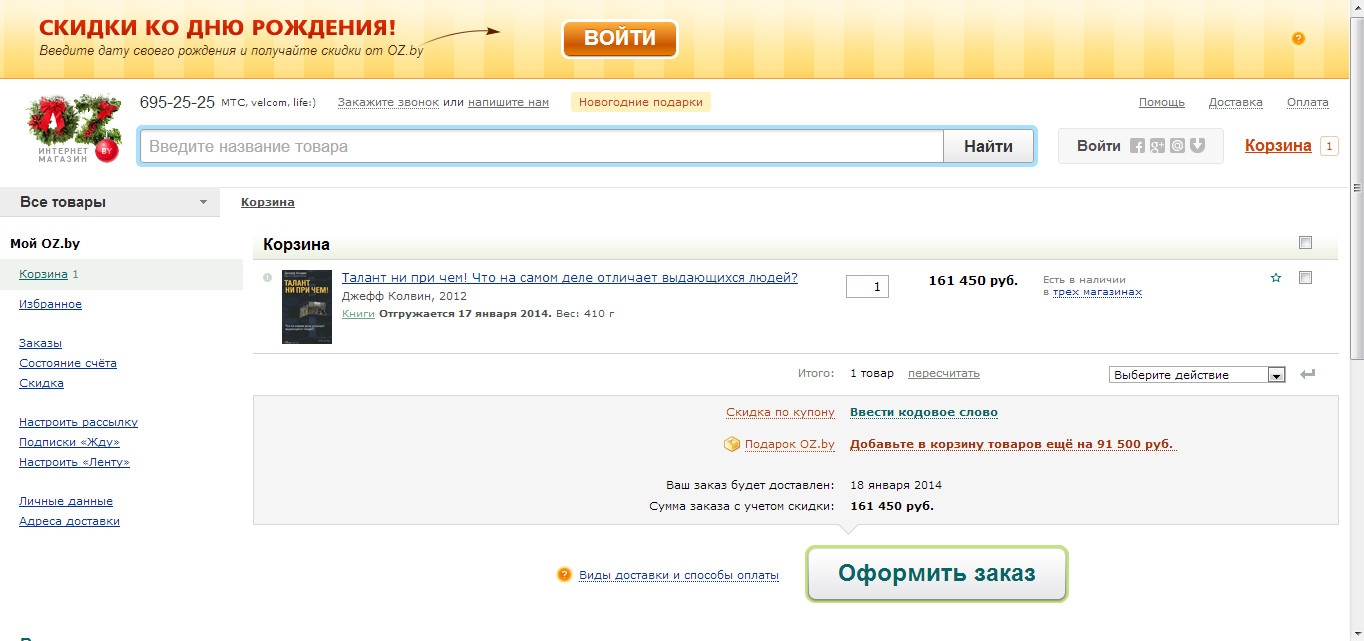Click the apply-action return arrow icon

pos(1308,374)
